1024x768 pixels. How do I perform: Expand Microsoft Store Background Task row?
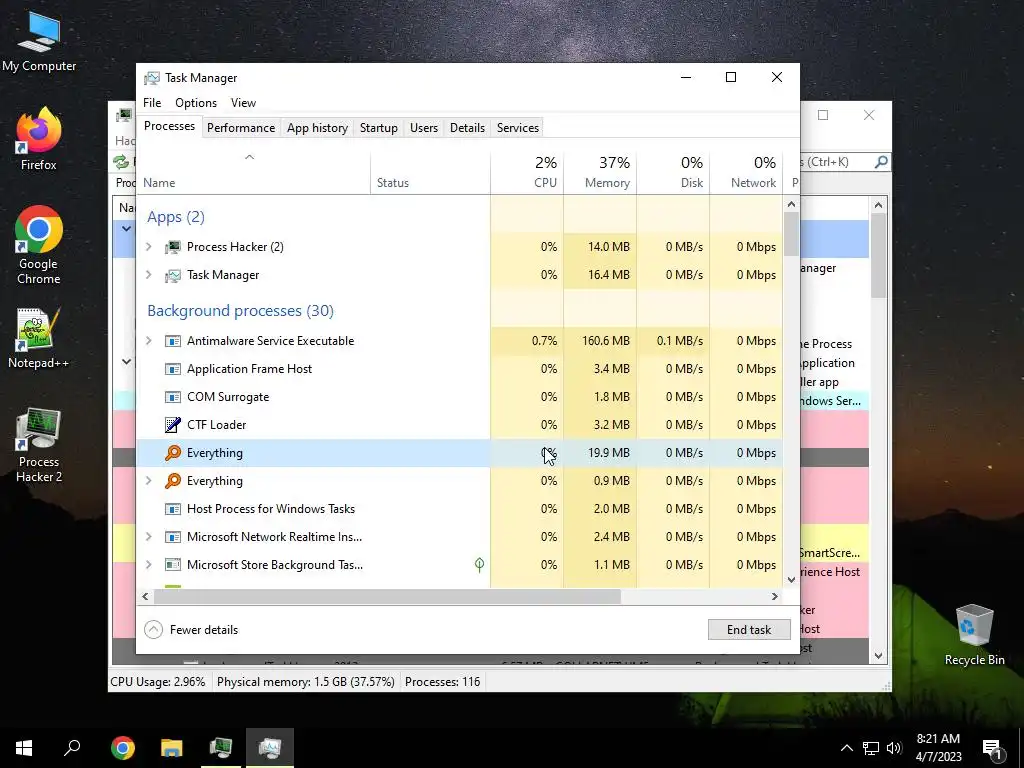pyautogui.click(x=148, y=565)
